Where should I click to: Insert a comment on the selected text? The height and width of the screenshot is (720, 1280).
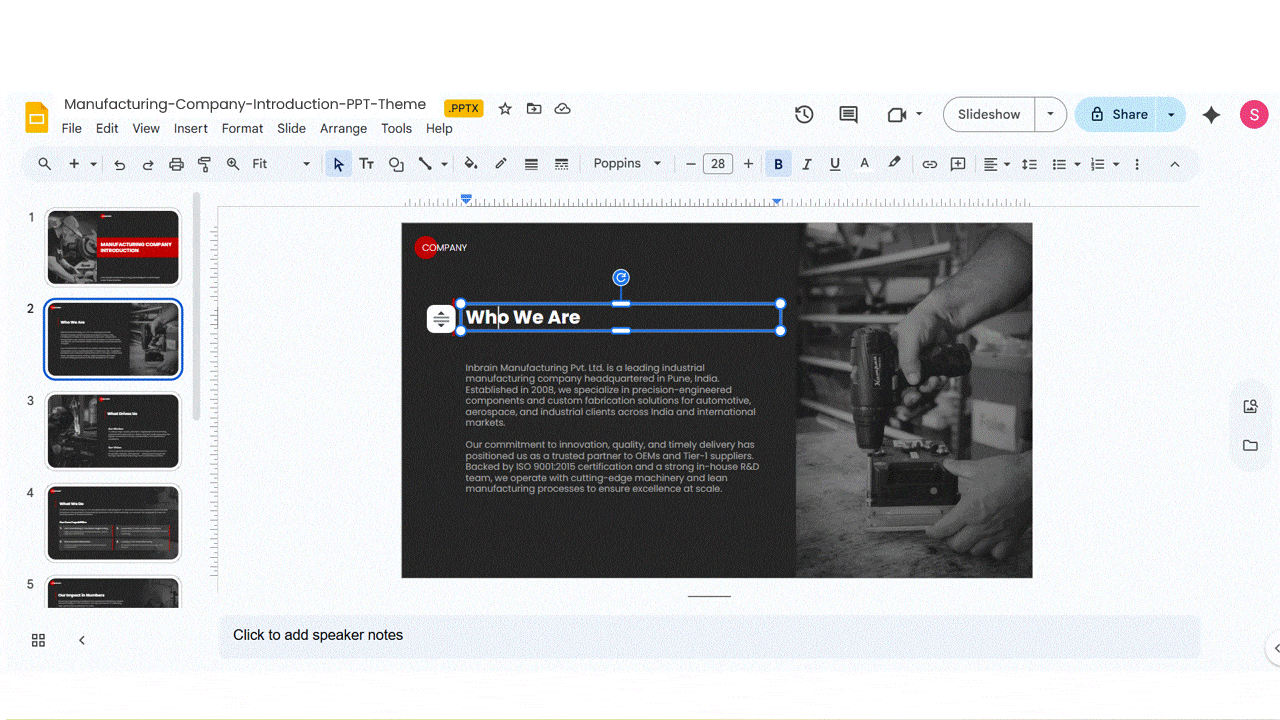[957, 163]
